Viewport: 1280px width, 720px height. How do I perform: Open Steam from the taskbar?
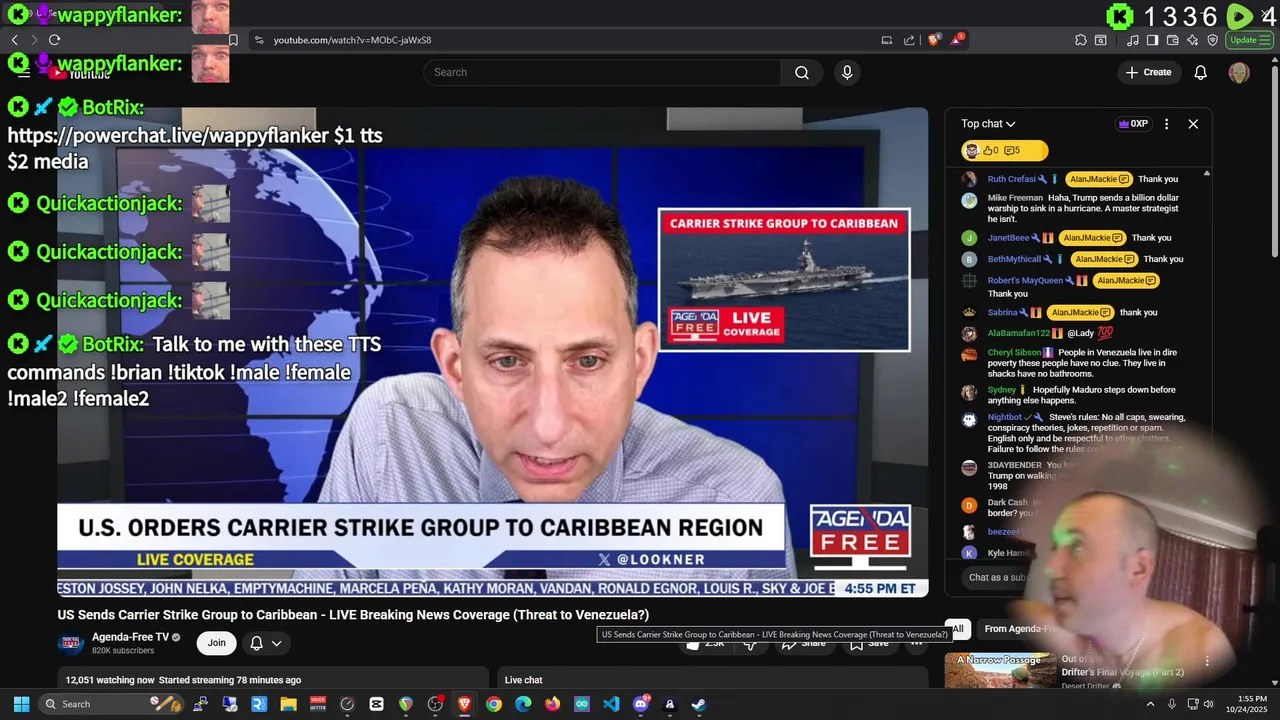click(x=699, y=704)
